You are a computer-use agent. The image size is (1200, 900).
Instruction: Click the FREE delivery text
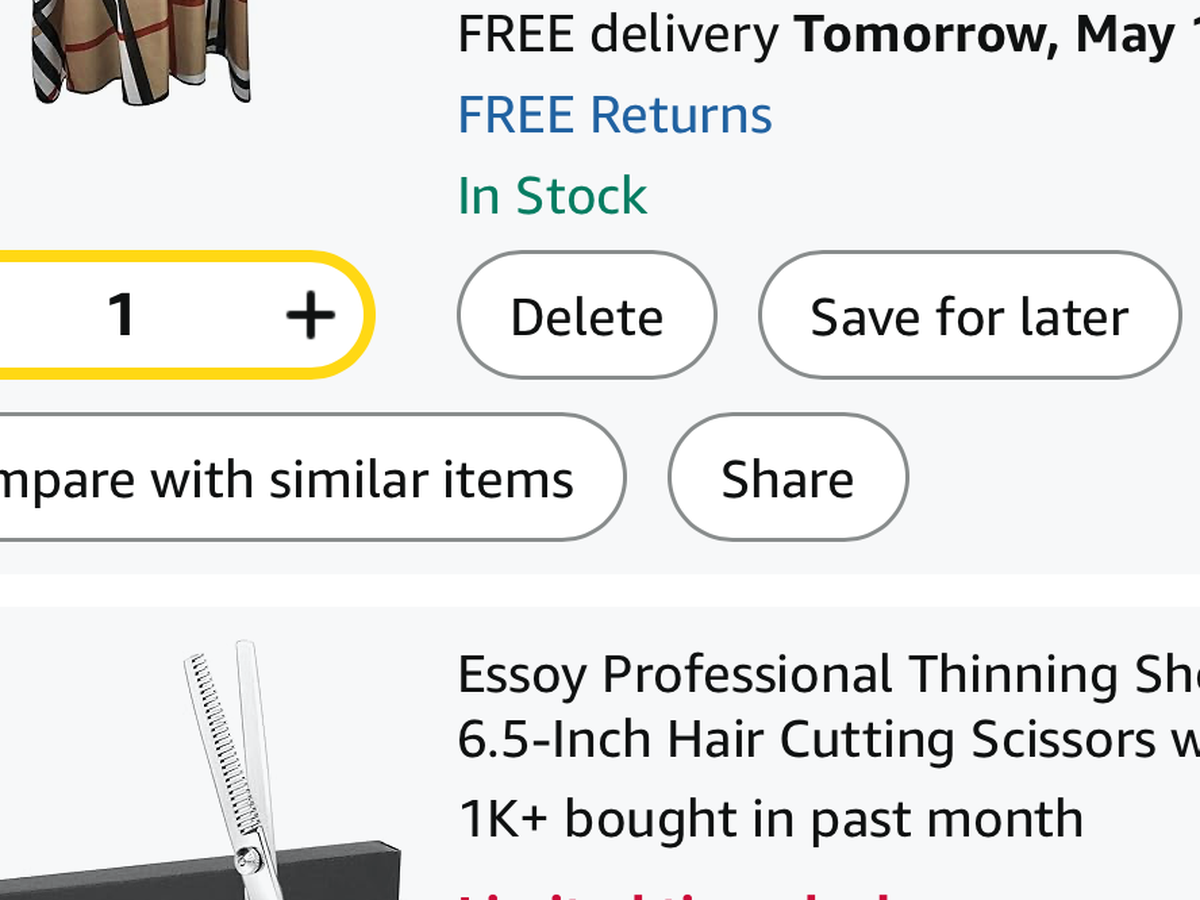617,35
